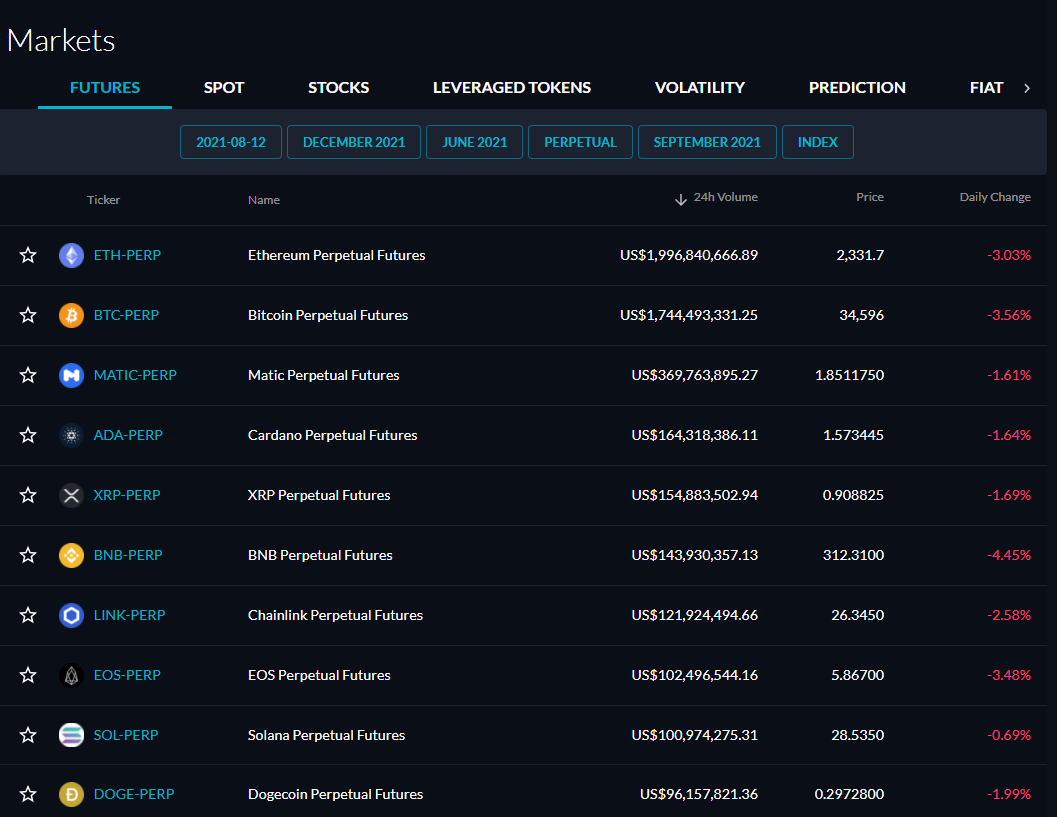
Task: Select the Futures tab
Action: click(105, 88)
